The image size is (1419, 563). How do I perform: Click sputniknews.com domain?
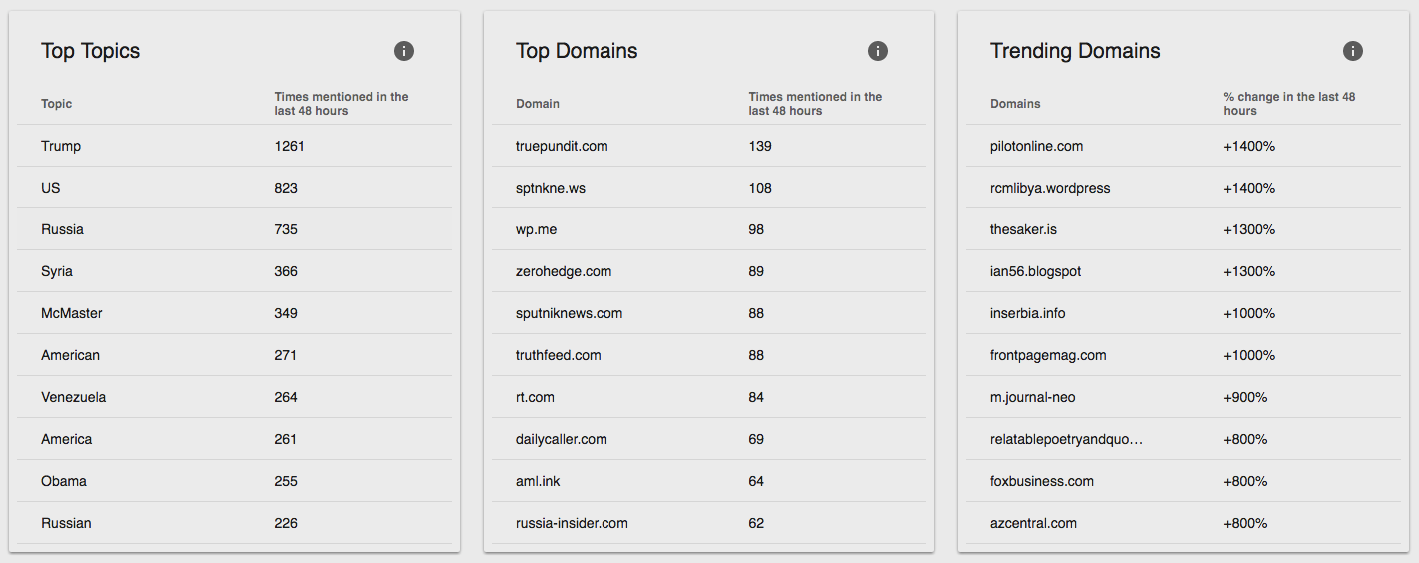569,313
